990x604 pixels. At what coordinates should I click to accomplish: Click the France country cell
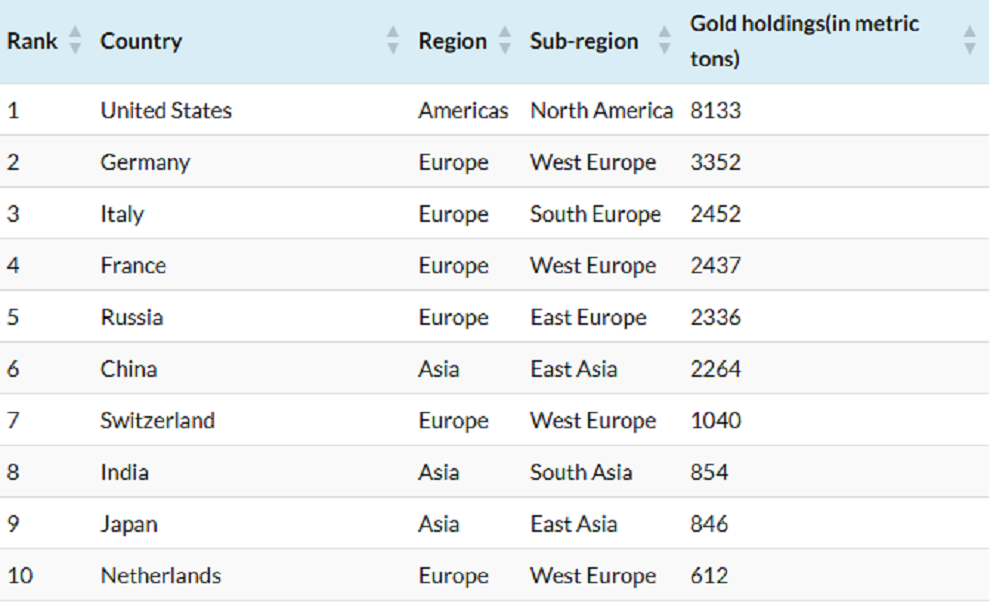tap(133, 265)
